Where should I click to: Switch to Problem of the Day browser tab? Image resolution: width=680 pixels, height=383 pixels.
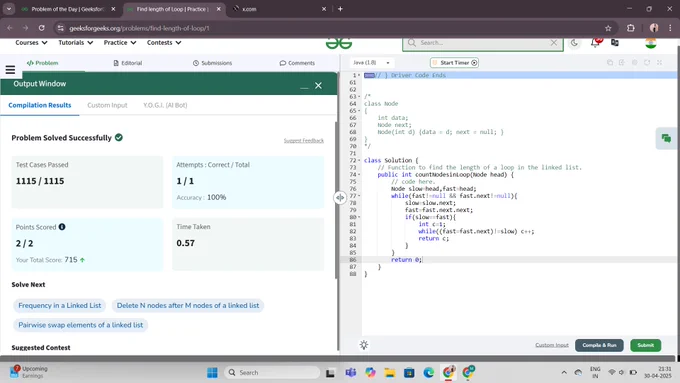68,9
